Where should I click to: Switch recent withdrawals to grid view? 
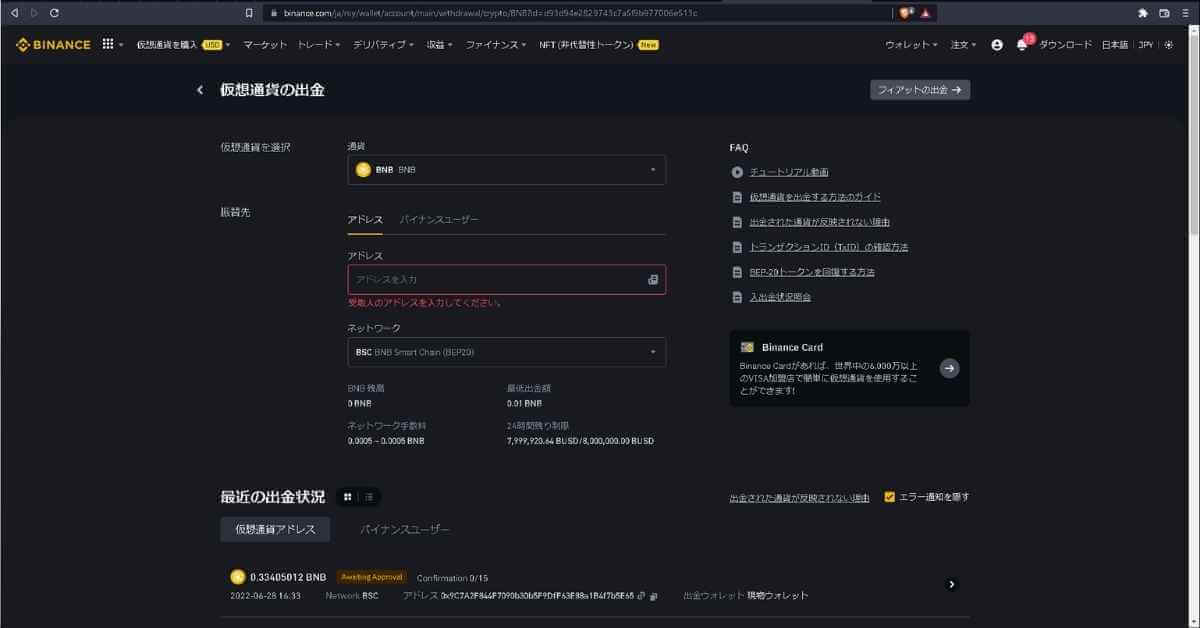(x=347, y=497)
